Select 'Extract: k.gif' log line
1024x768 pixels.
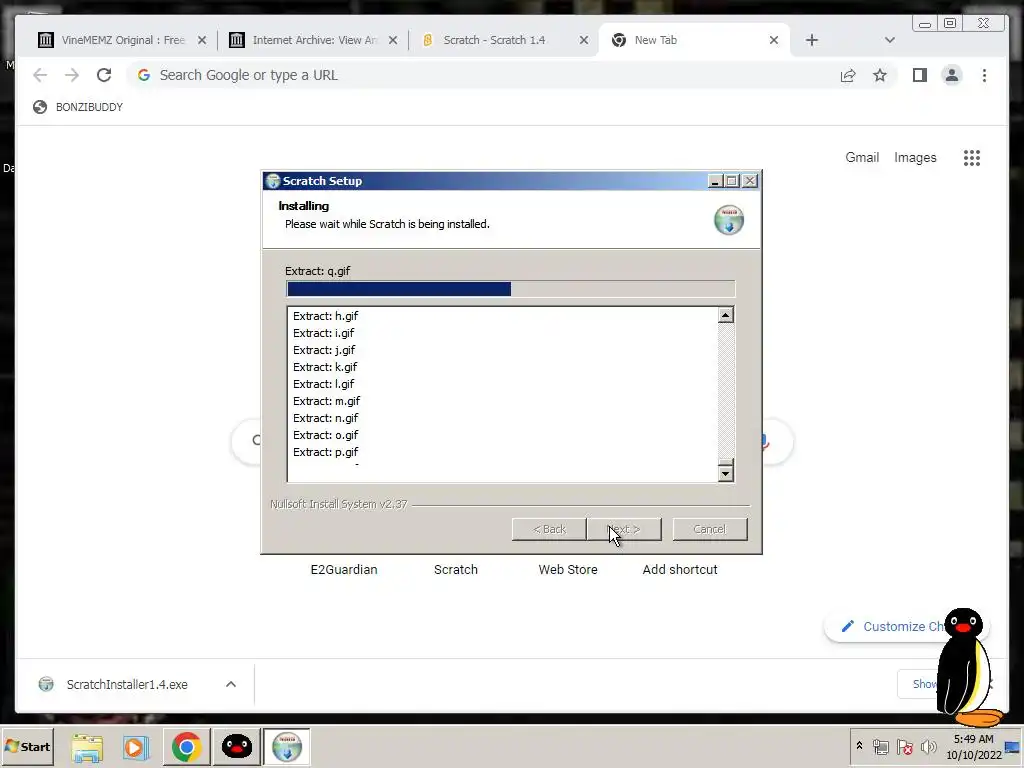pyautogui.click(x=325, y=367)
